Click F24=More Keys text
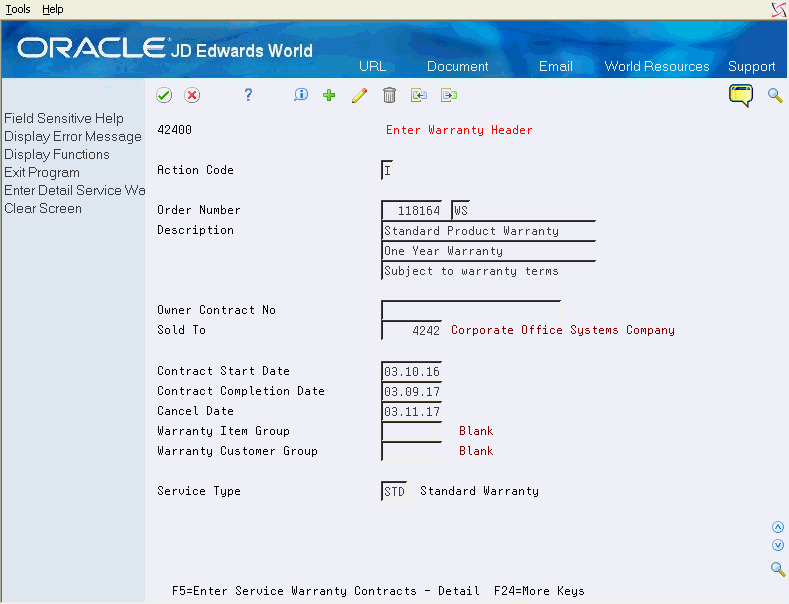 [539, 591]
